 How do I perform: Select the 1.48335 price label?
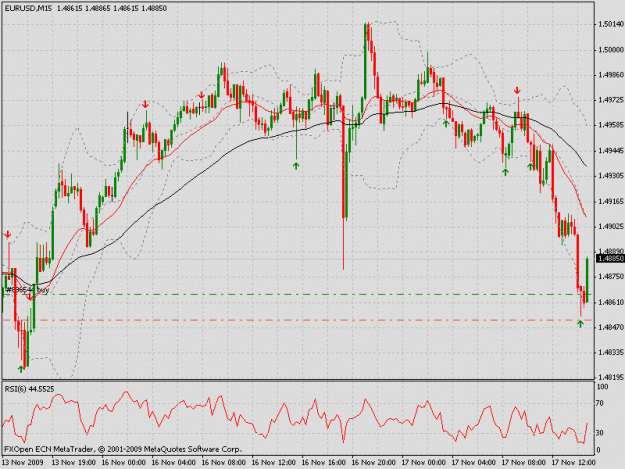(610, 353)
